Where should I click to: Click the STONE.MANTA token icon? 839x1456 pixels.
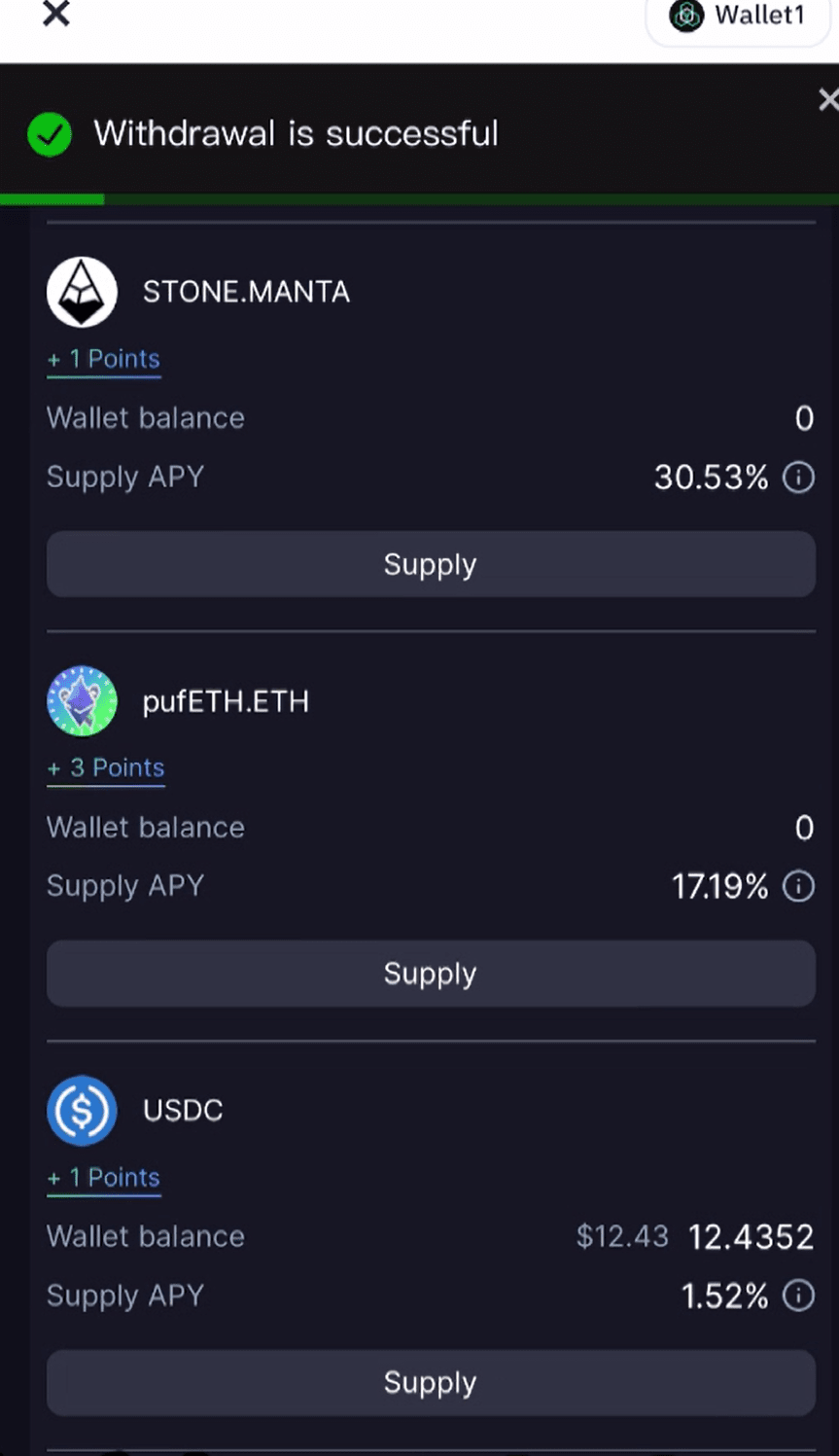(x=82, y=292)
